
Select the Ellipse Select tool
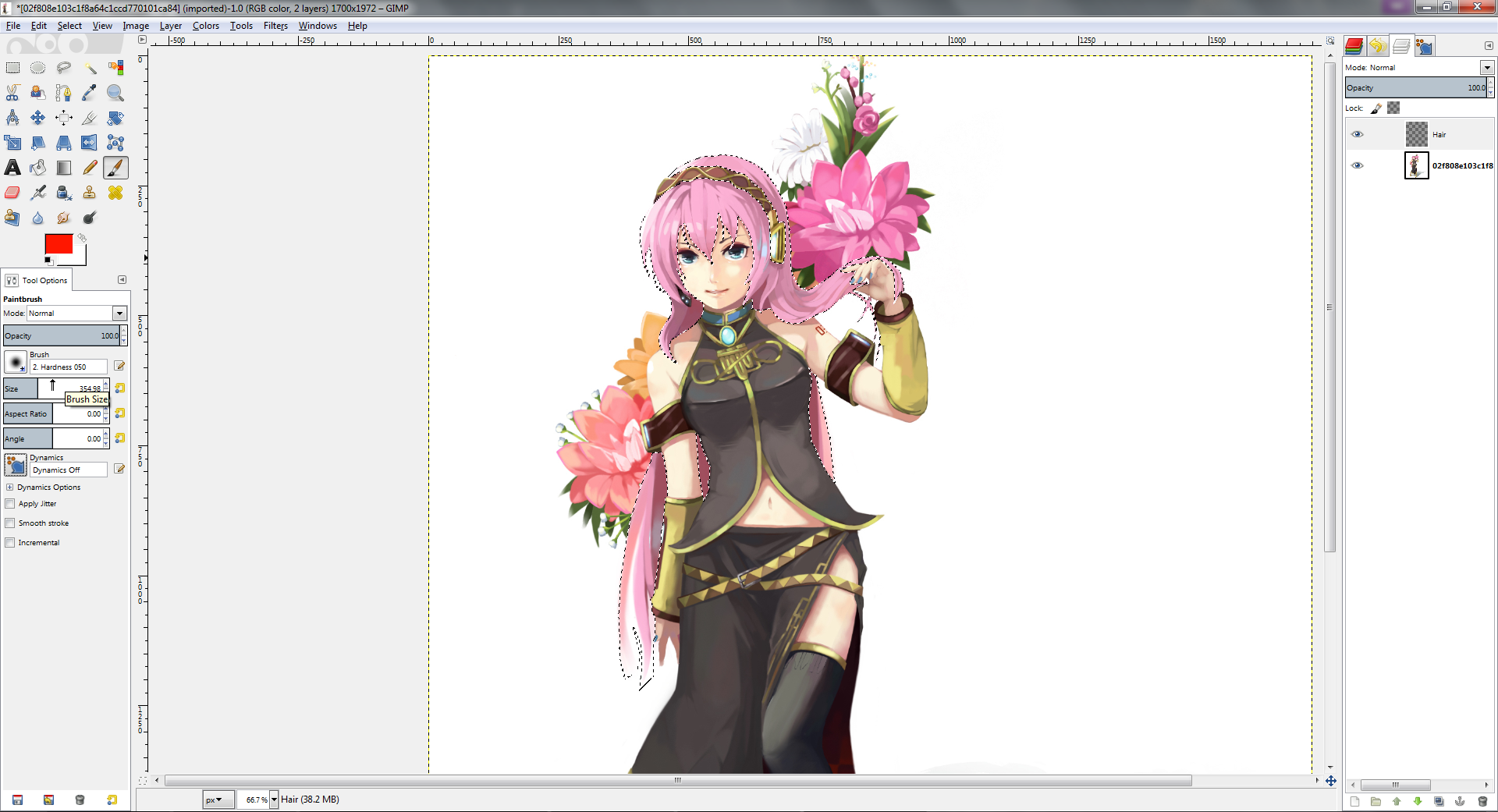point(38,68)
